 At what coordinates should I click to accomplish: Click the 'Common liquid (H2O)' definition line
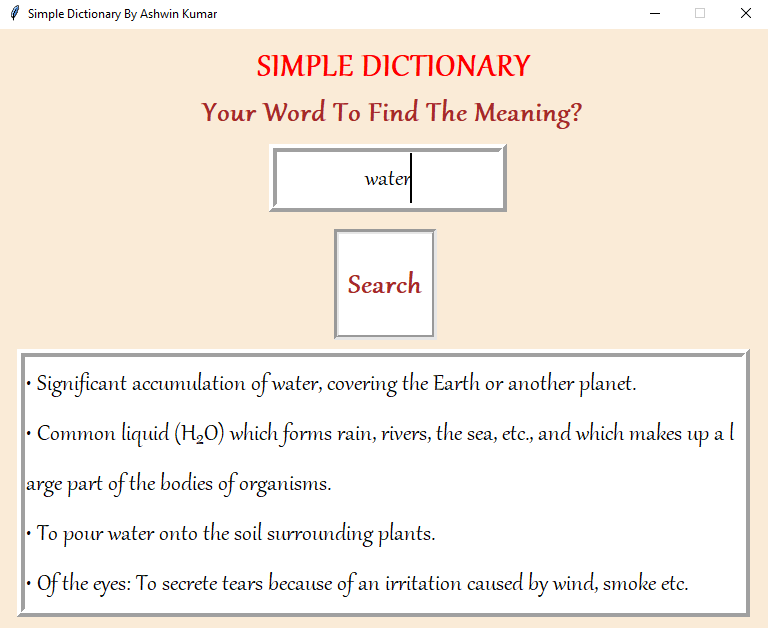click(380, 434)
